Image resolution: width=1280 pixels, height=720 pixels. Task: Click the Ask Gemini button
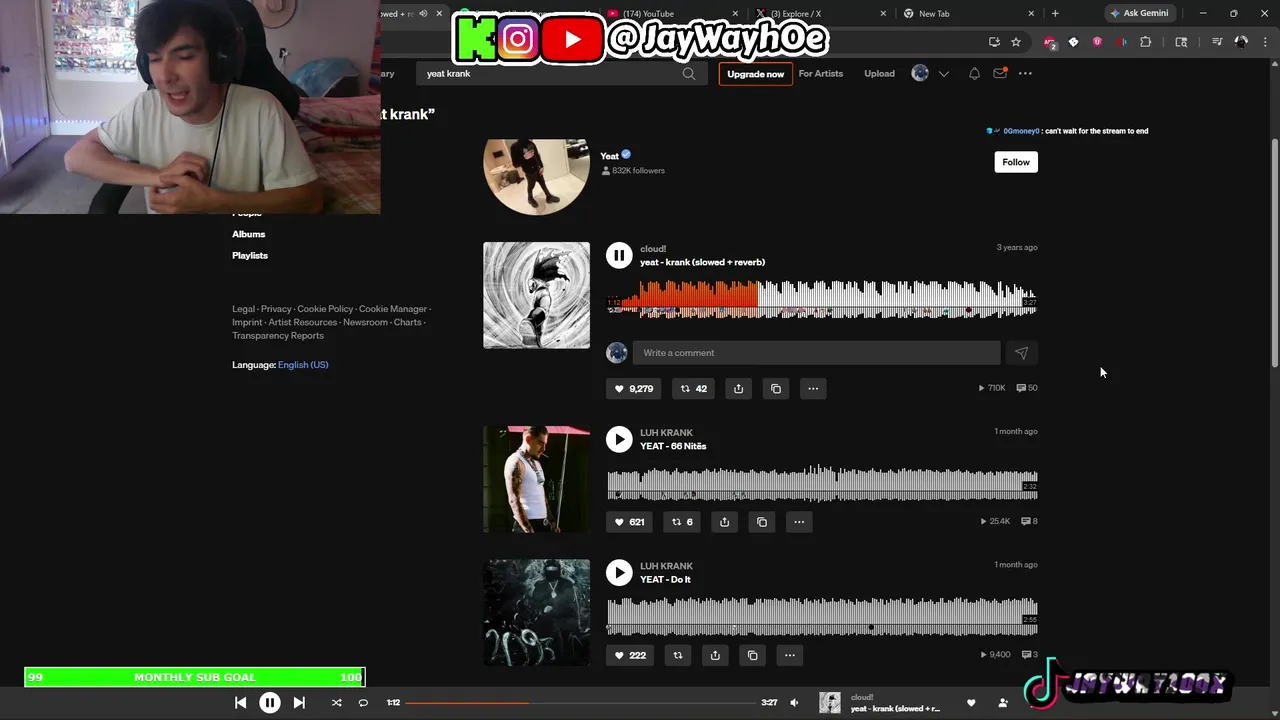coord(1139,13)
